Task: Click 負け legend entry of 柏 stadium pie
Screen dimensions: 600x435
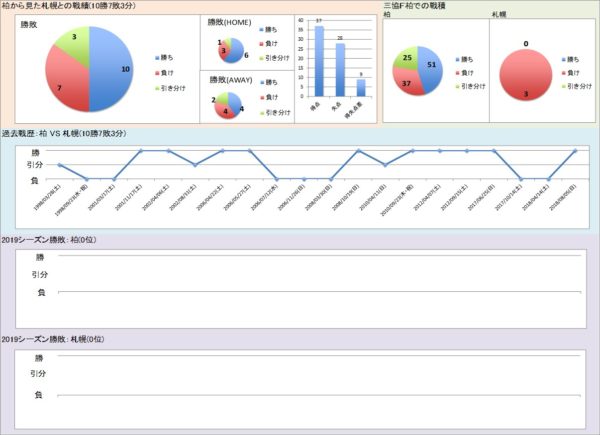Action: [x=465, y=73]
